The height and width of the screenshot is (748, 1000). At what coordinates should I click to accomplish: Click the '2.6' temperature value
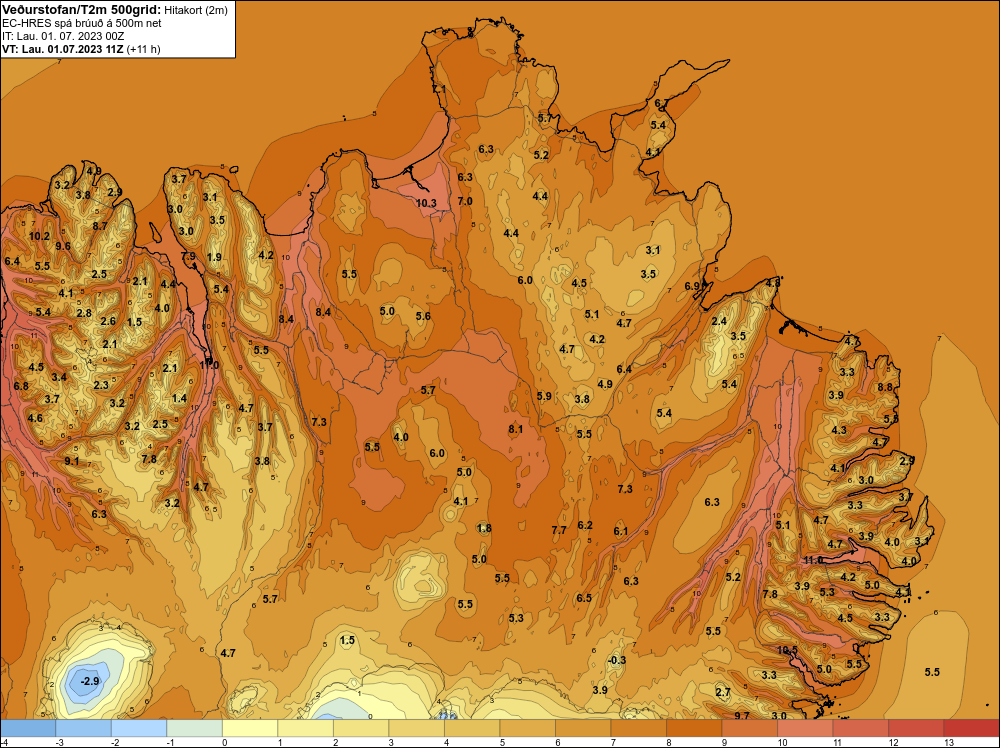pos(108,321)
